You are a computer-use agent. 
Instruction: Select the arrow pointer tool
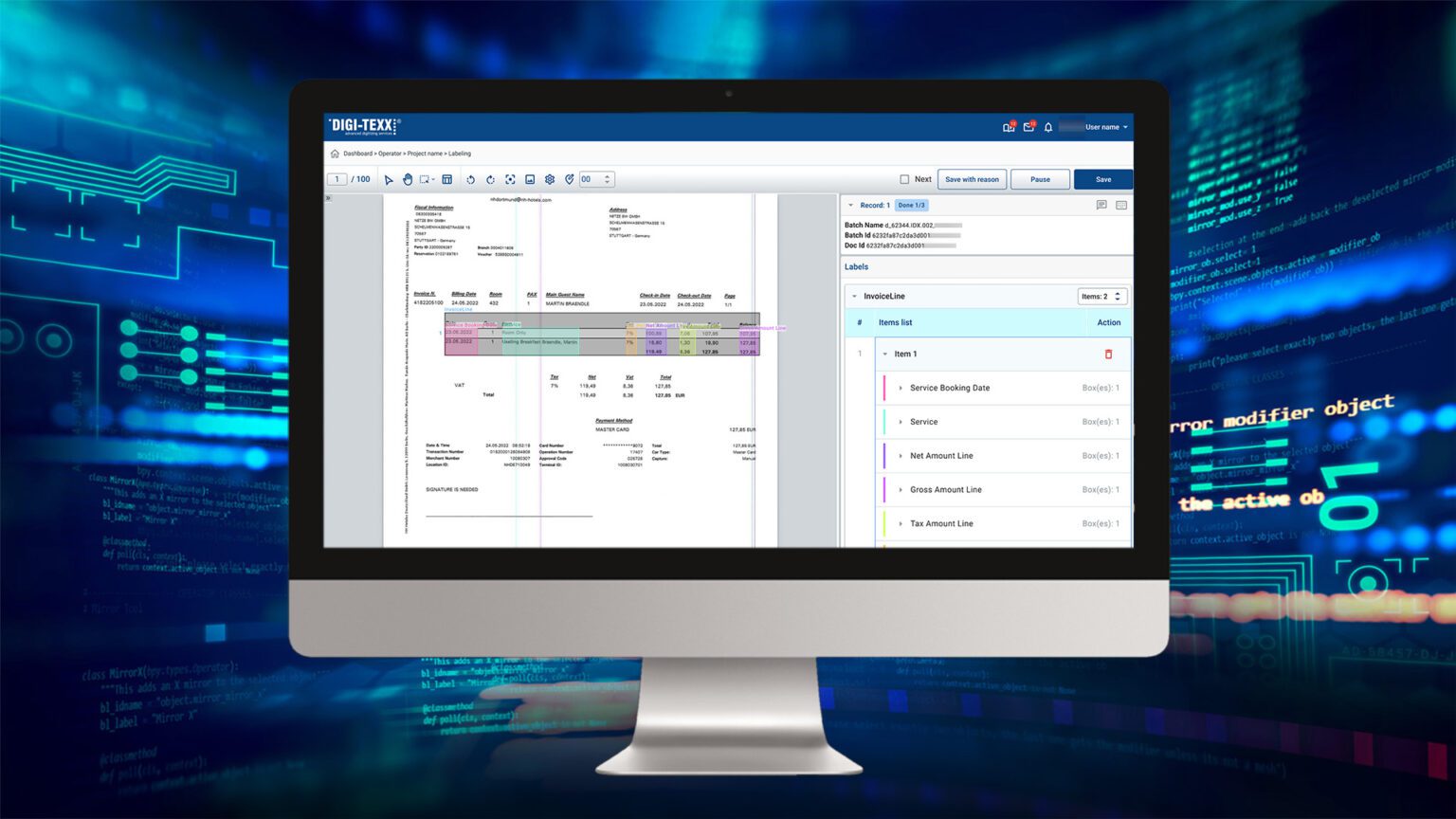[x=389, y=179]
